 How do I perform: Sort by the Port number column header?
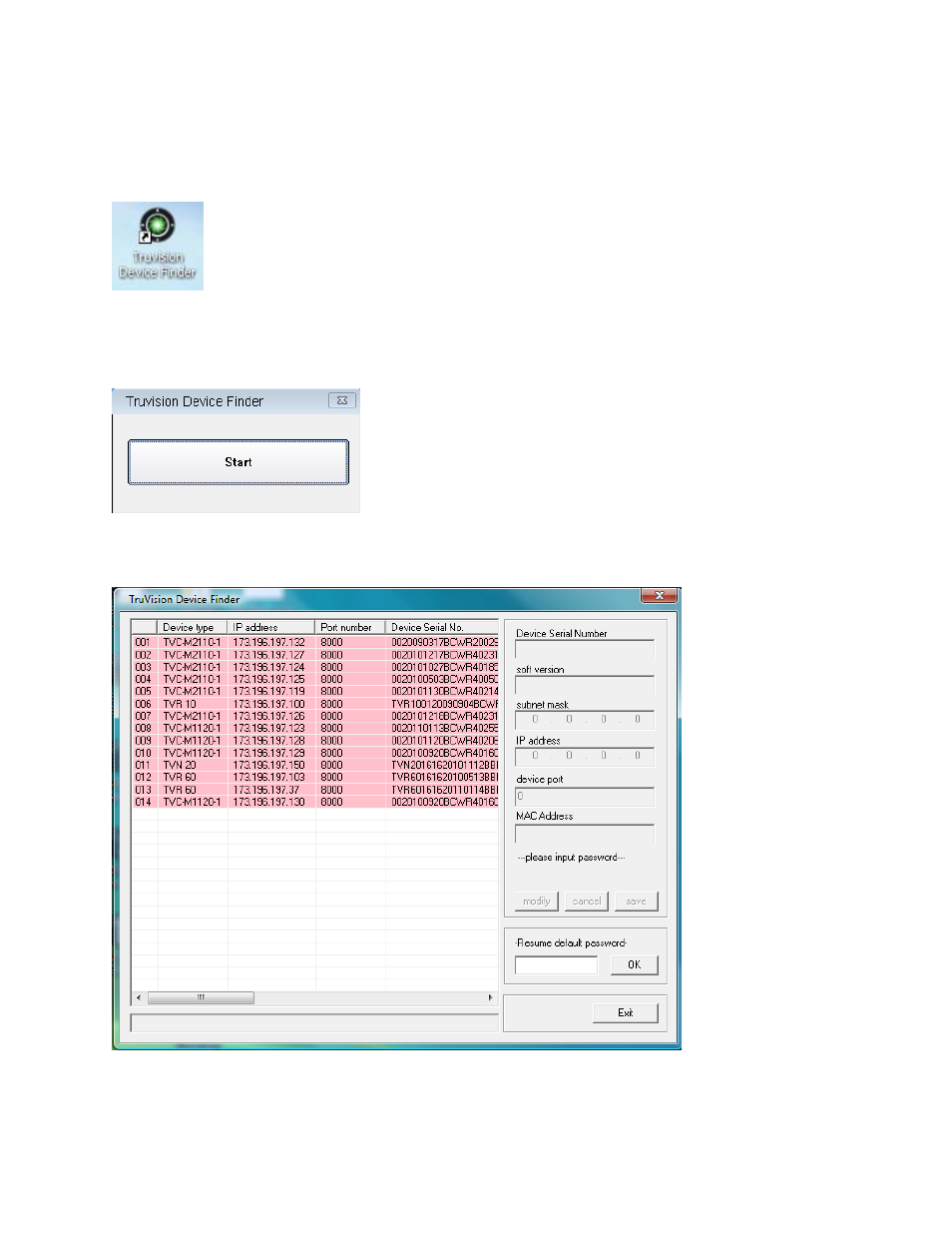[350, 627]
